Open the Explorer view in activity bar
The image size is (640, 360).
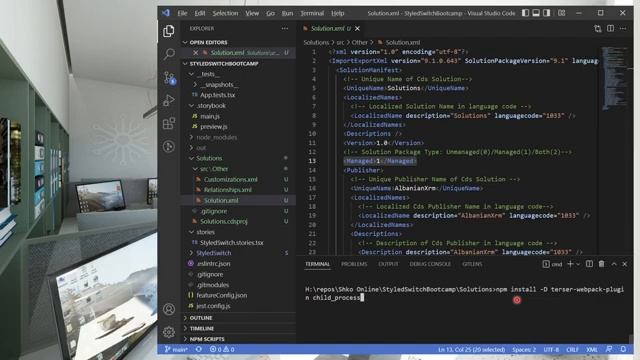169,31
